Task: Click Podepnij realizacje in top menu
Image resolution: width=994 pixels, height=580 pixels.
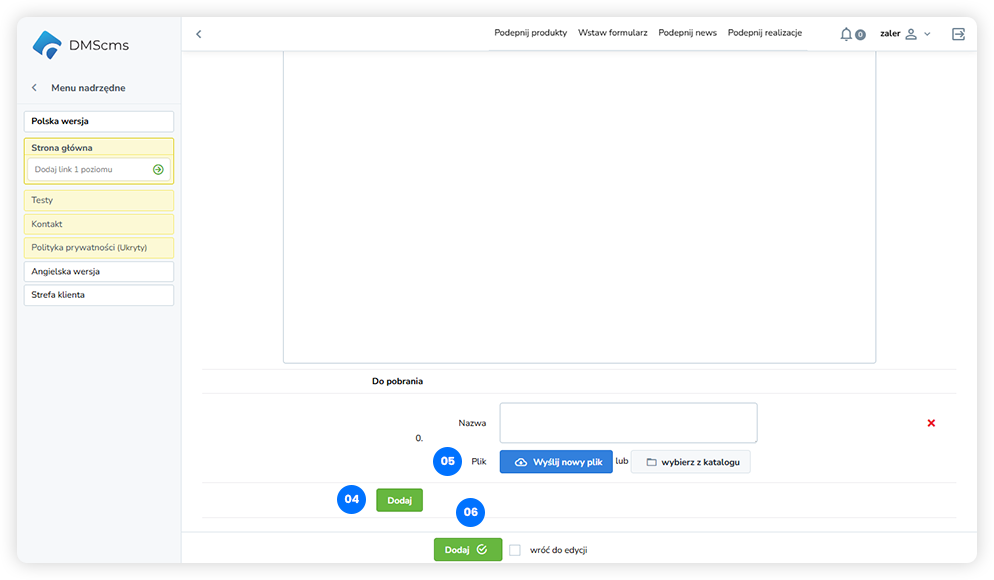Action: click(764, 33)
